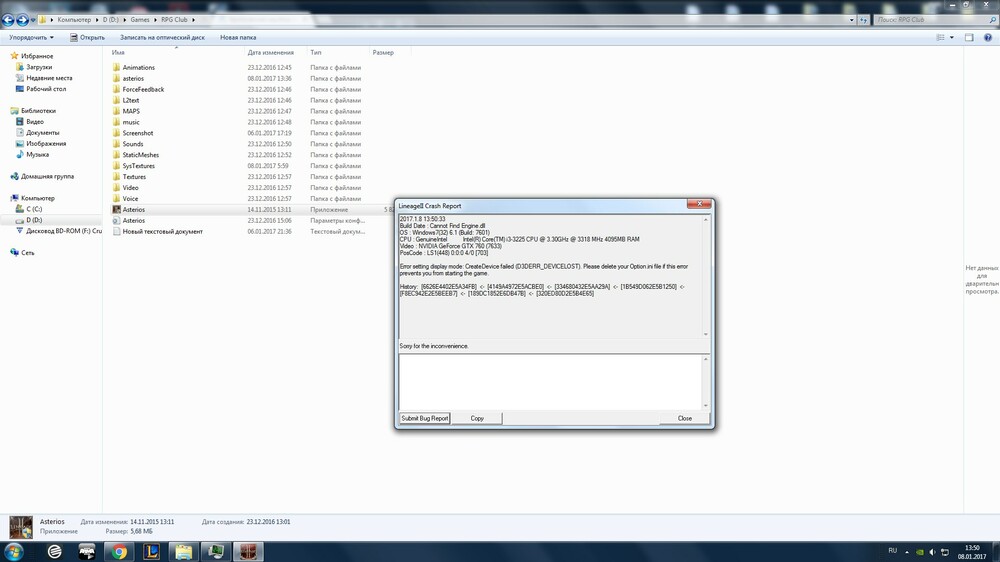Select the music folder

click(x=131, y=122)
